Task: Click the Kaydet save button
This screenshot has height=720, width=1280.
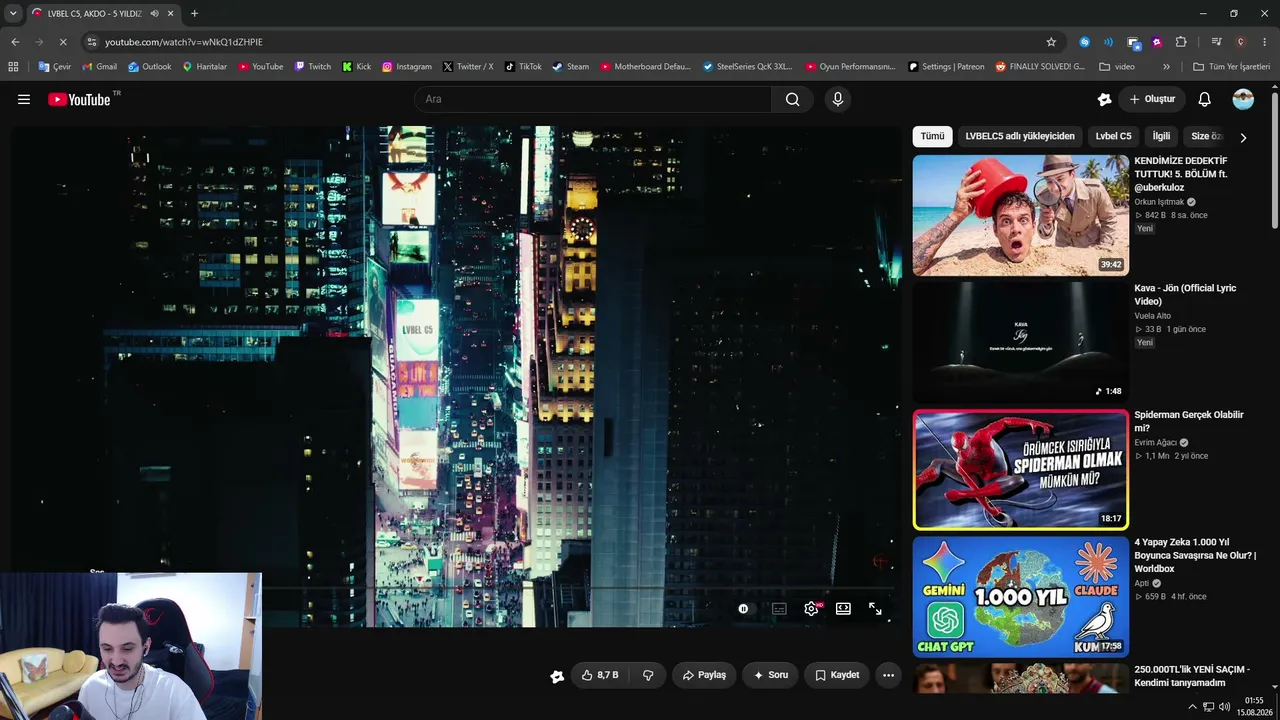Action: [x=837, y=675]
